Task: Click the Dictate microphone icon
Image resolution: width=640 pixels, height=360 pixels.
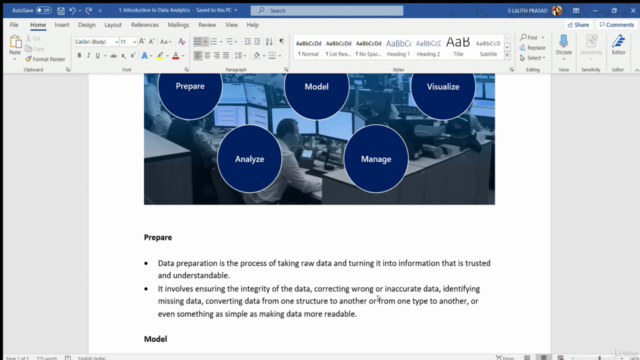Action: tap(564, 42)
